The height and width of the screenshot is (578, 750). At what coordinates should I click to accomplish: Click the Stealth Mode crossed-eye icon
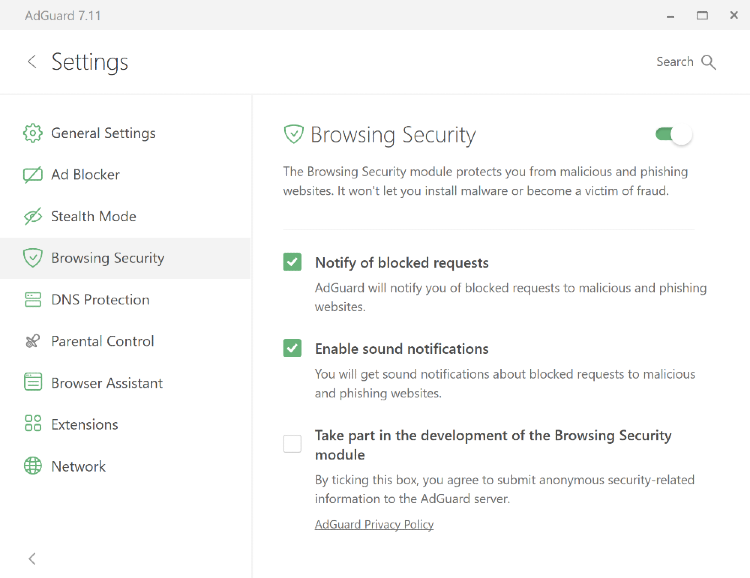coord(33,216)
